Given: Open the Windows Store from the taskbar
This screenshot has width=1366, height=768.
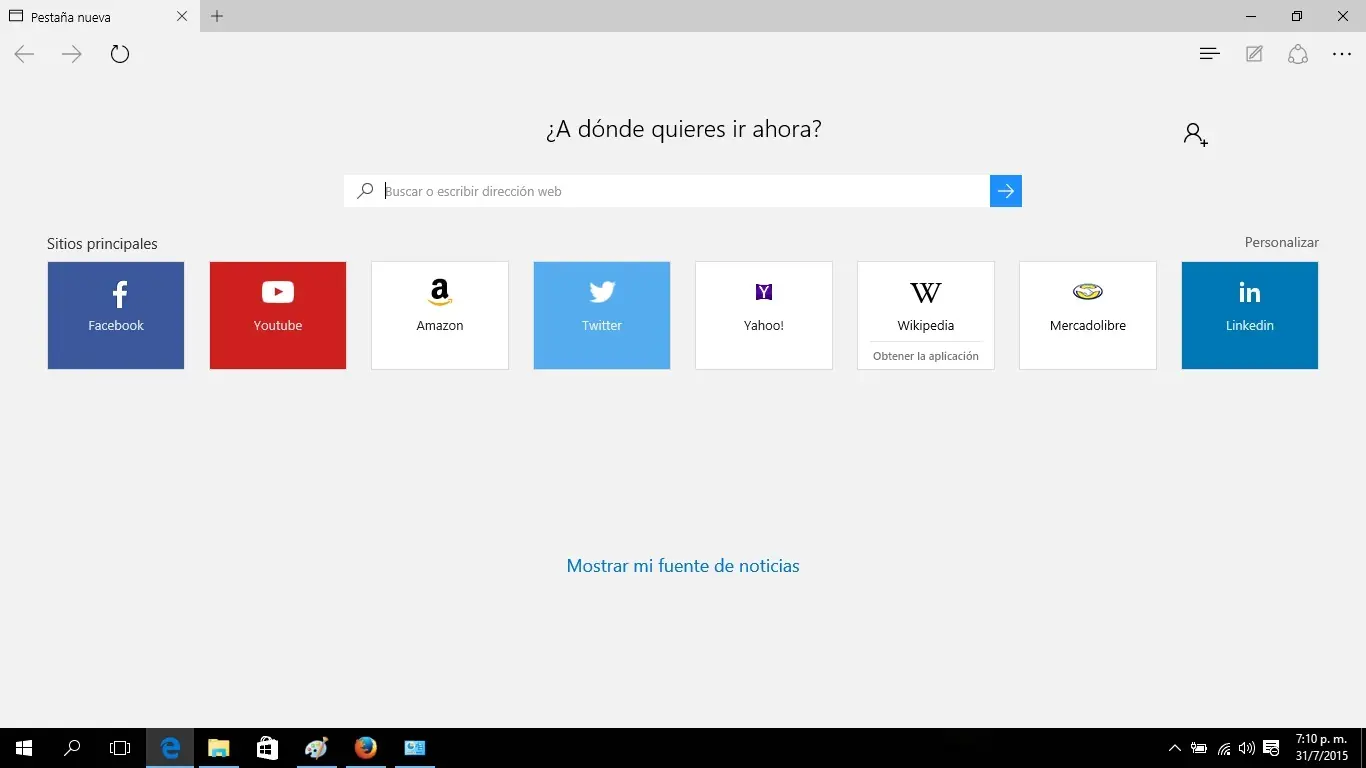Looking at the screenshot, I should click(x=267, y=748).
